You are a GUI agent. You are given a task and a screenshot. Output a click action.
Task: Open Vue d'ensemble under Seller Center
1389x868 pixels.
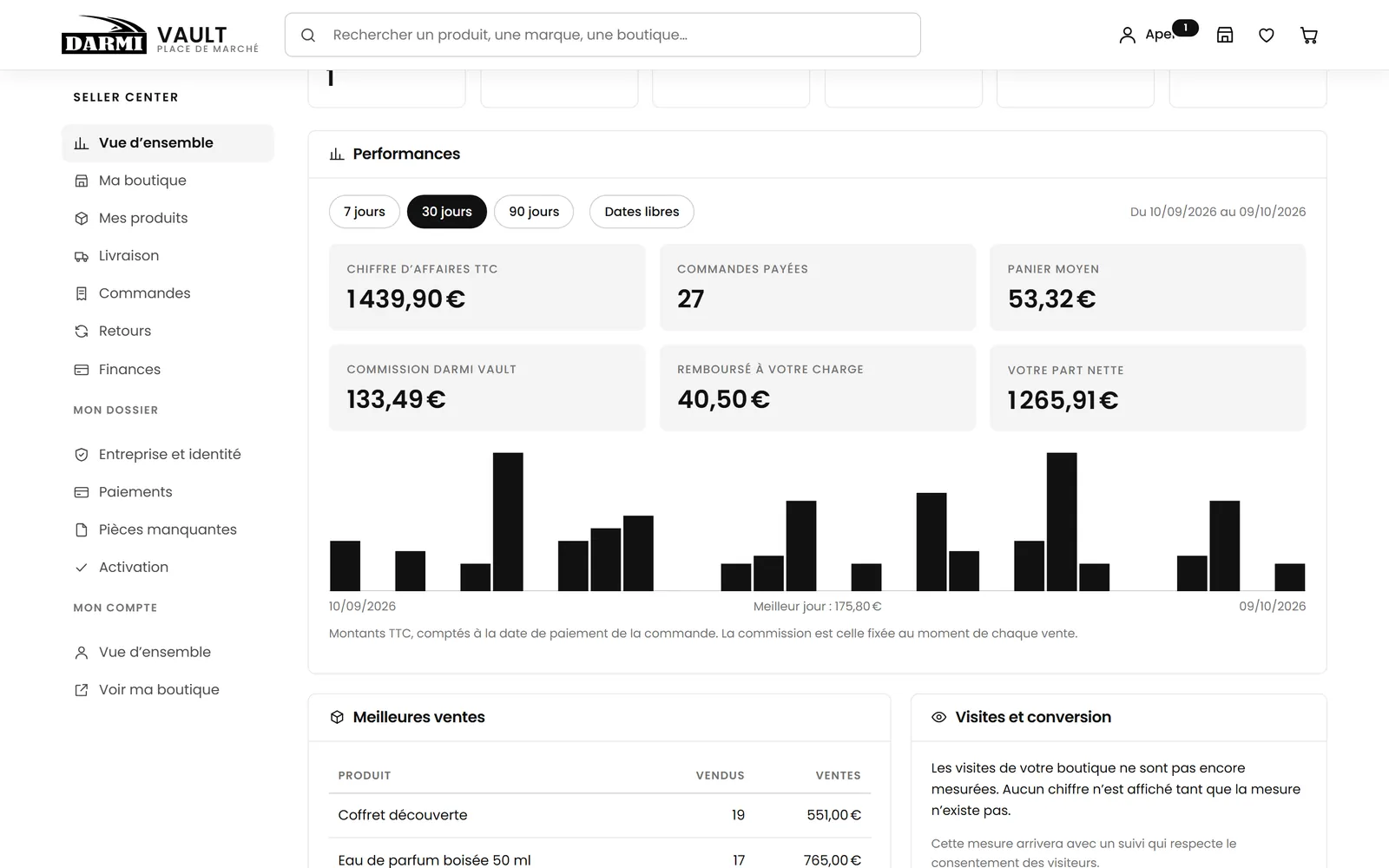coord(168,143)
